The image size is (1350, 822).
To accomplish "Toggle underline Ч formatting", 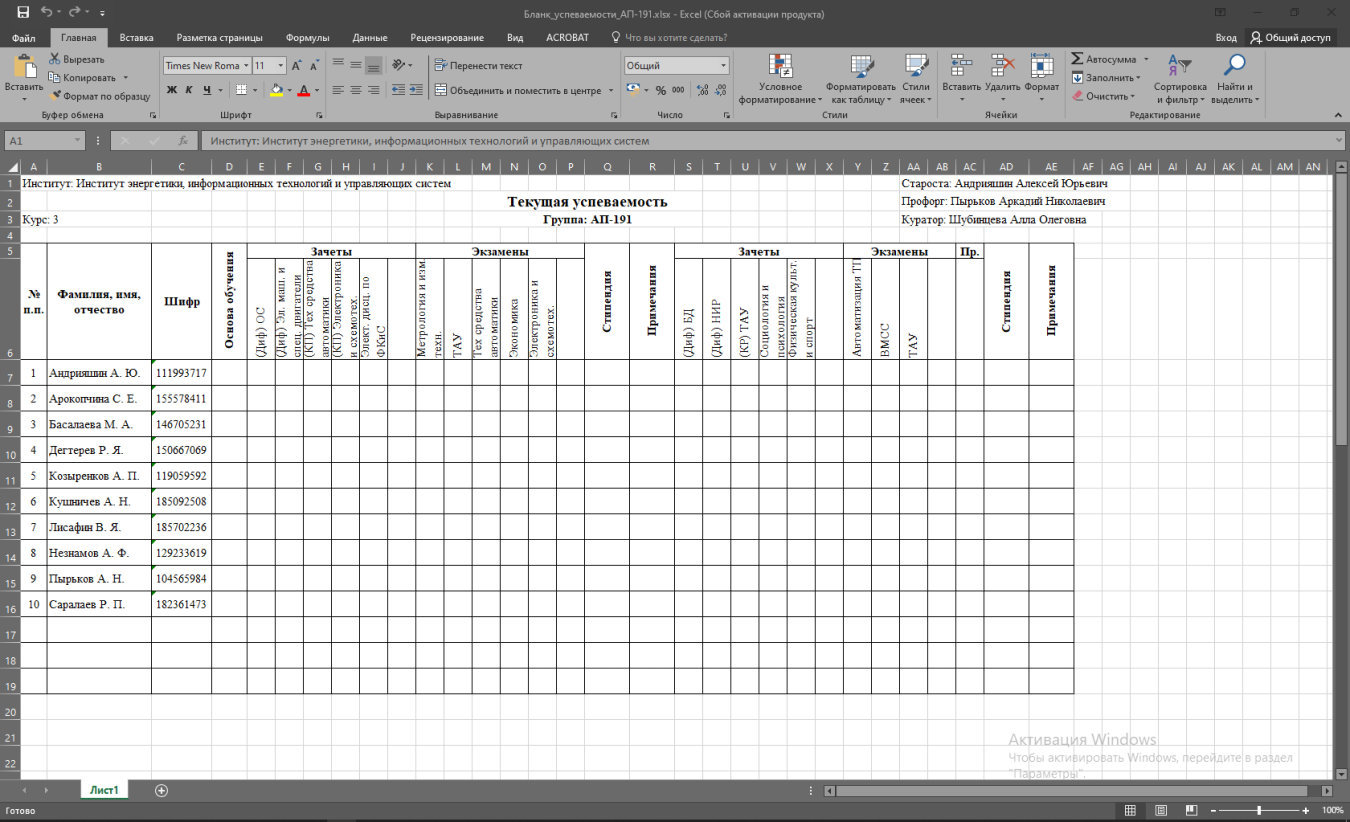I will click(x=207, y=90).
